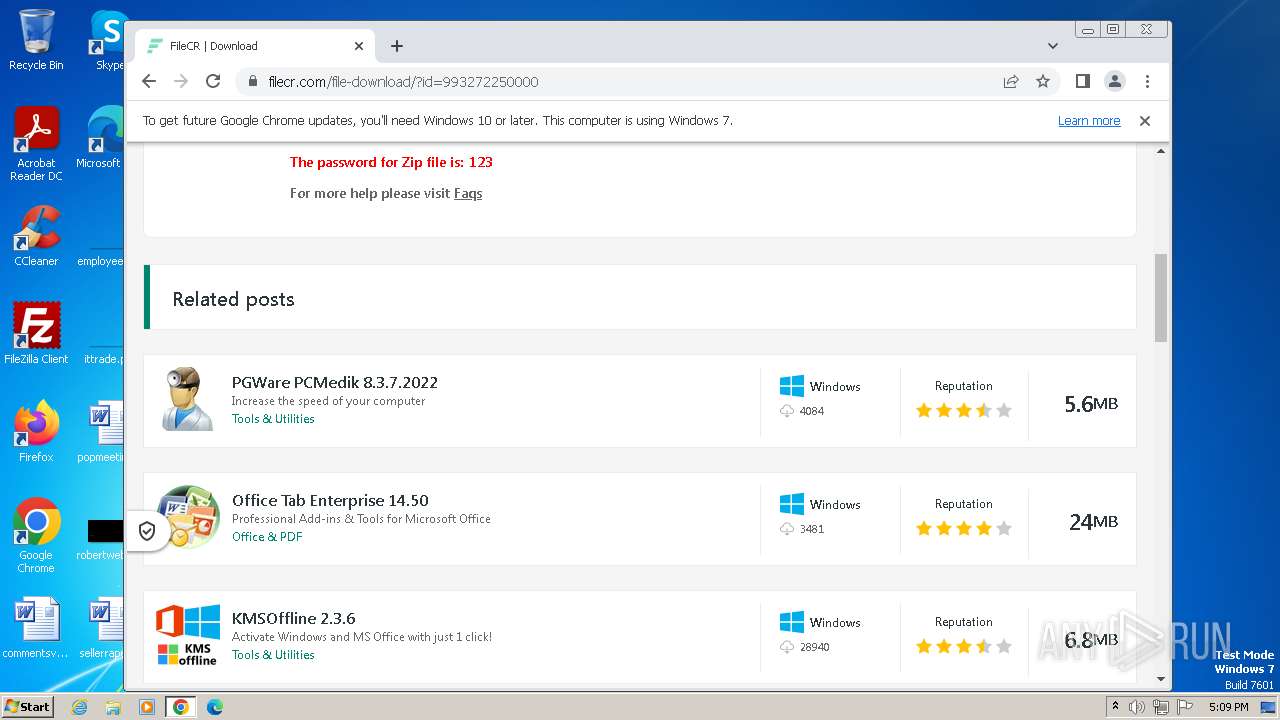Screen dimensions: 1280x720
Task: Click the Office Tab Enterprise thumbnail
Action: 188,517
